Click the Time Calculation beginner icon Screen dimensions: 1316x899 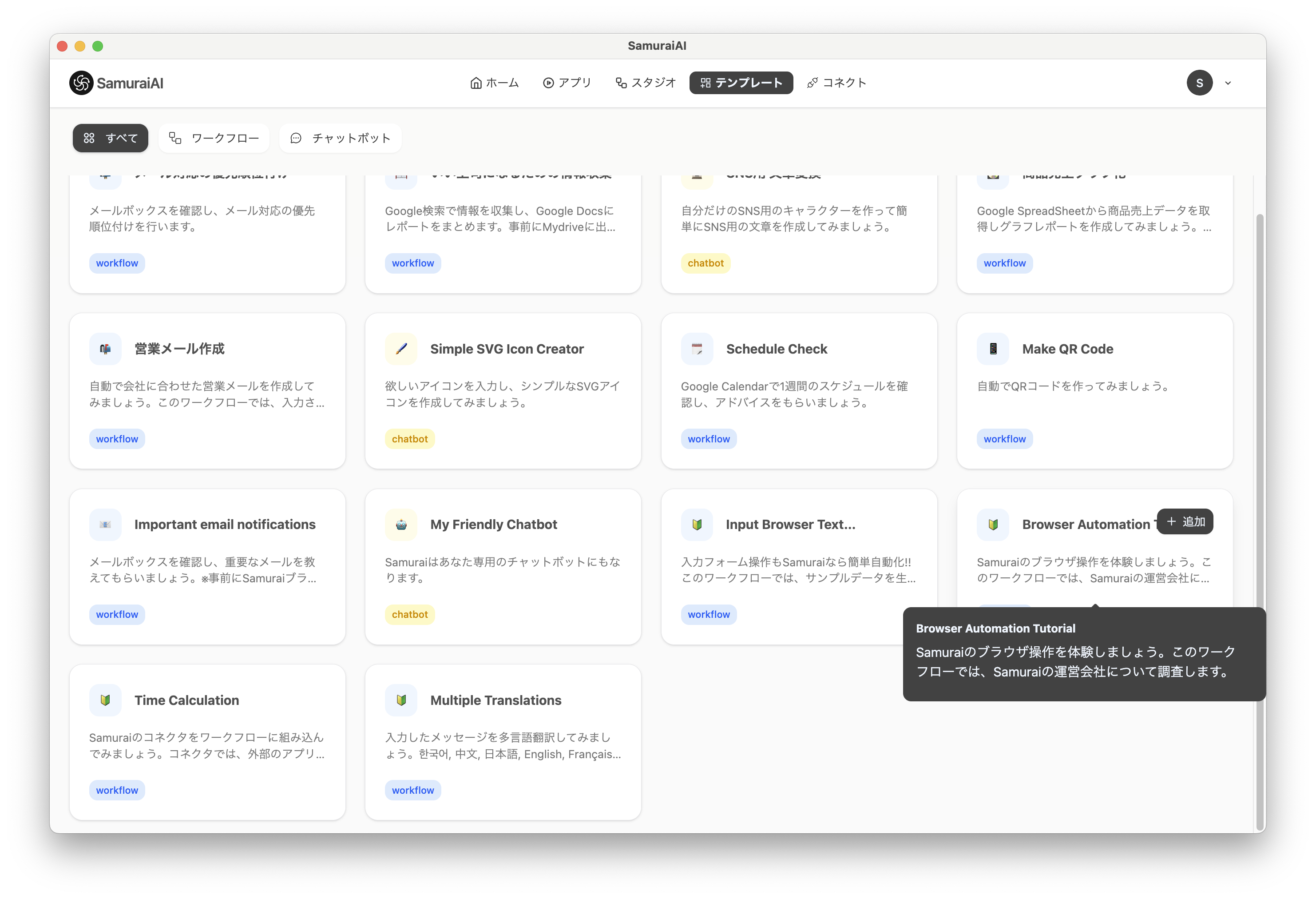click(105, 700)
